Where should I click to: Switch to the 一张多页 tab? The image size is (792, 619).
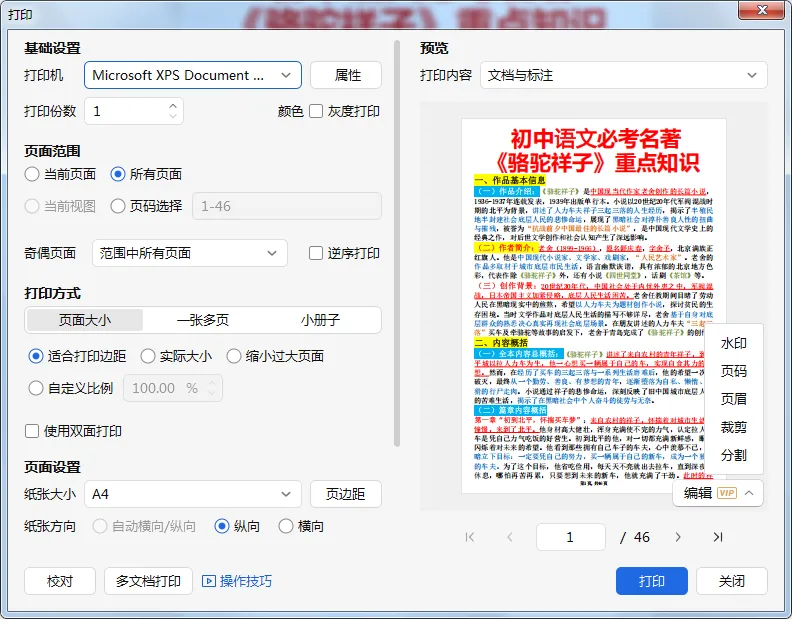(203, 320)
